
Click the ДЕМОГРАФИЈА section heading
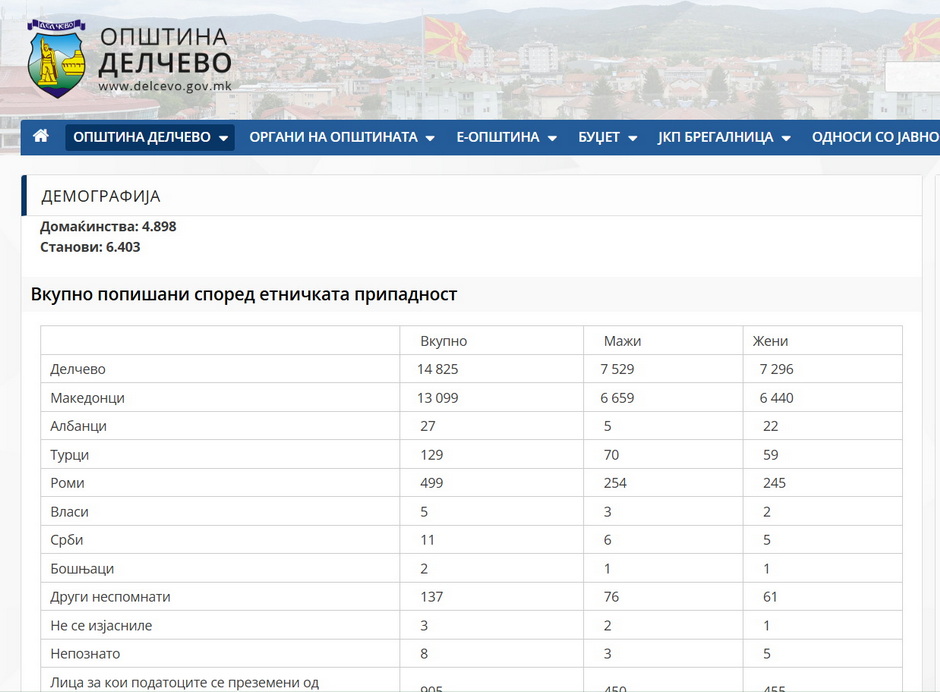pos(101,196)
